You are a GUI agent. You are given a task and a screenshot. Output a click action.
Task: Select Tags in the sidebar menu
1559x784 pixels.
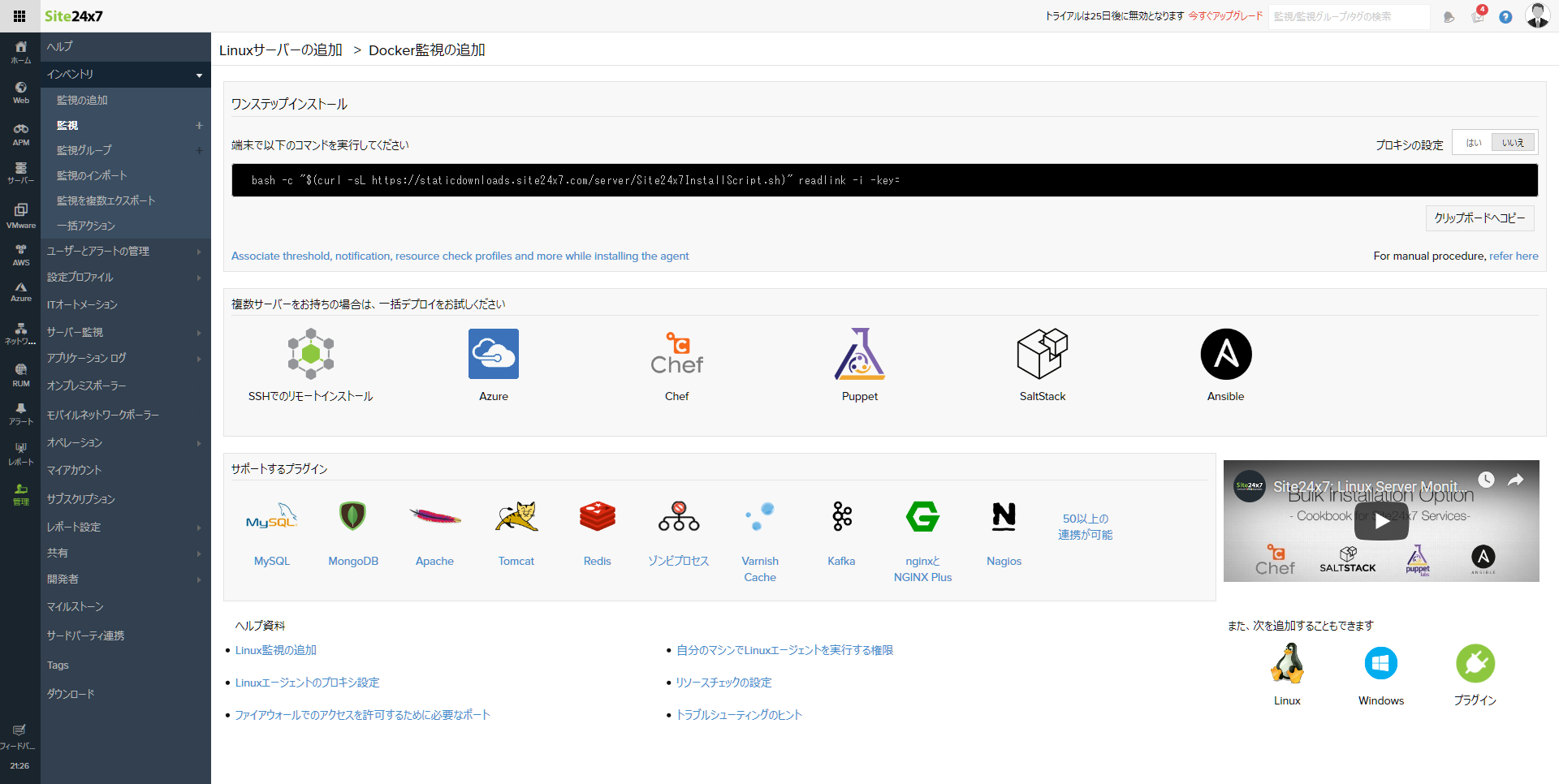pos(58,664)
